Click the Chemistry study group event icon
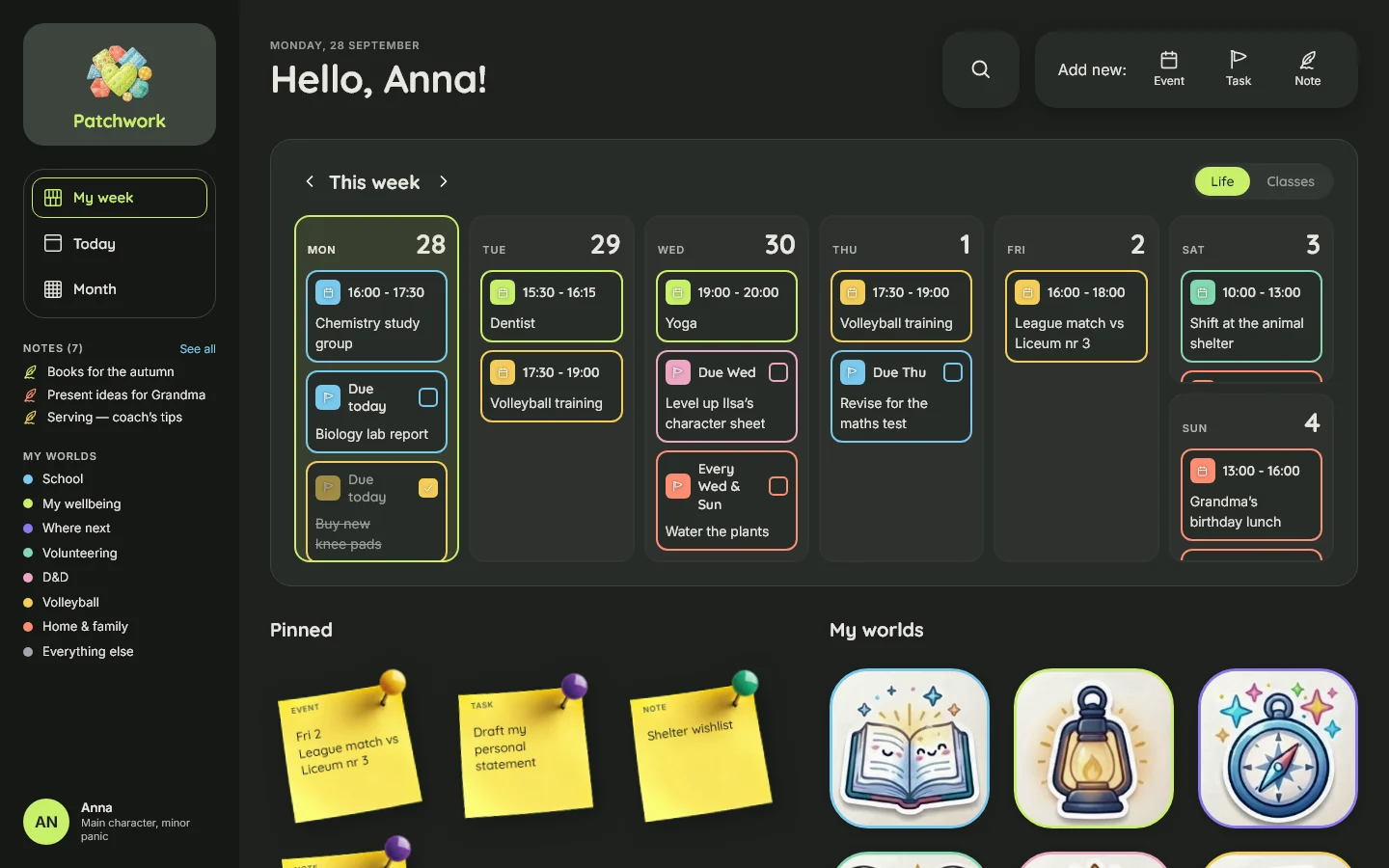The image size is (1389, 868). click(x=328, y=292)
